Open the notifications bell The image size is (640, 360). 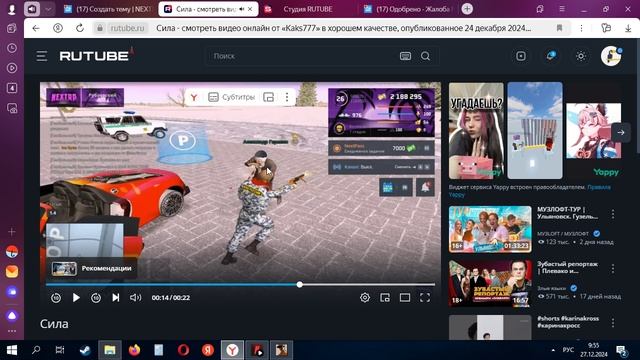[551, 56]
